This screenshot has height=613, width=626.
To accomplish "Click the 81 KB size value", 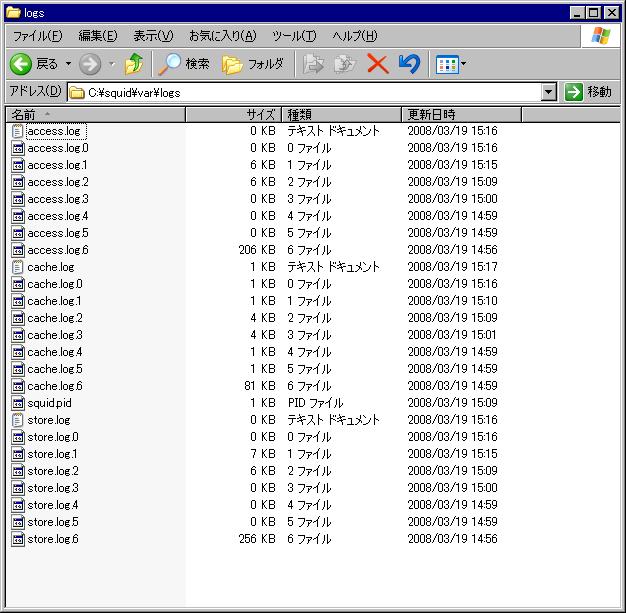I will [x=260, y=386].
